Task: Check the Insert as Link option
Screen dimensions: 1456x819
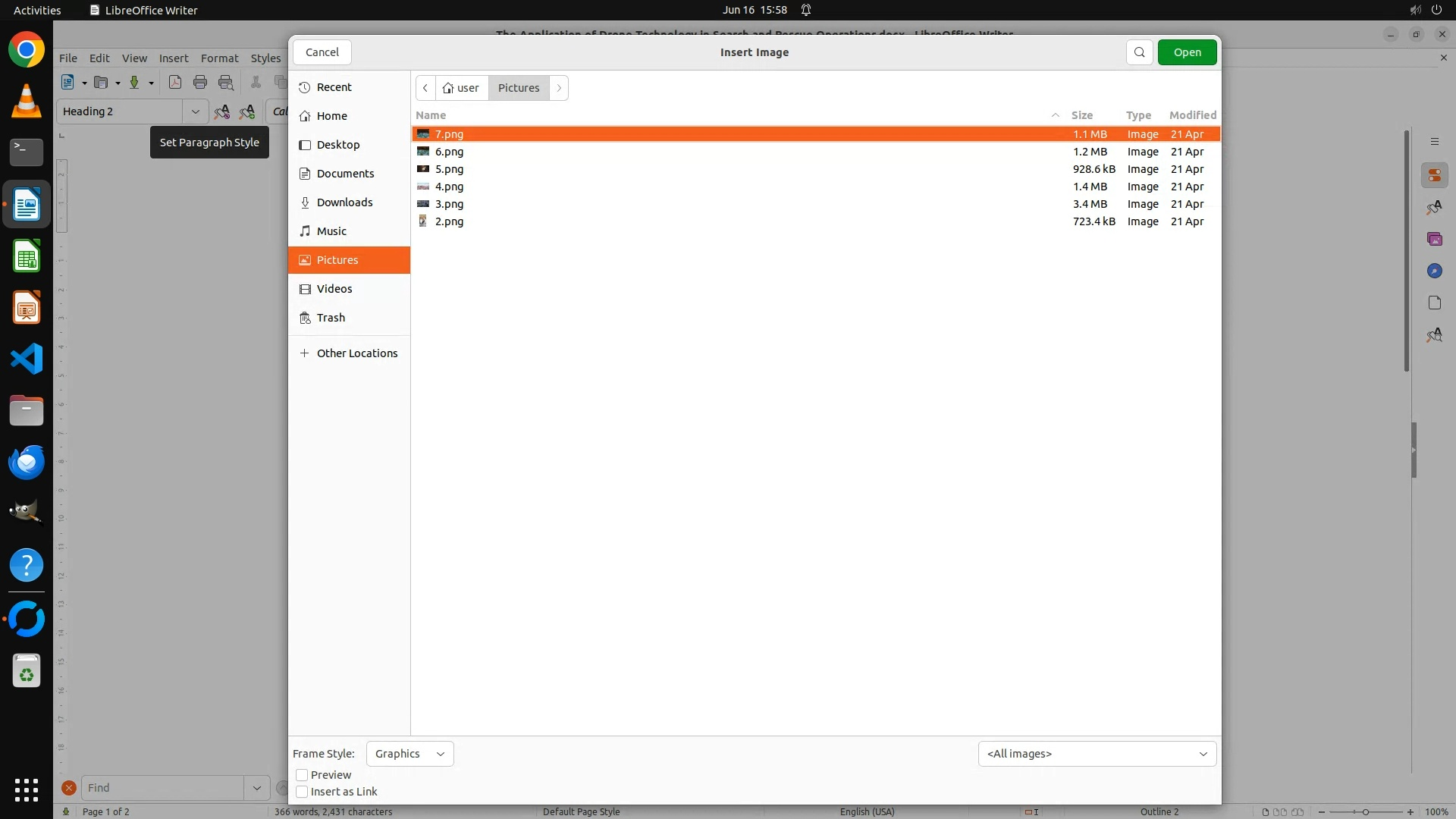Action: pyautogui.click(x=302, y=792)
